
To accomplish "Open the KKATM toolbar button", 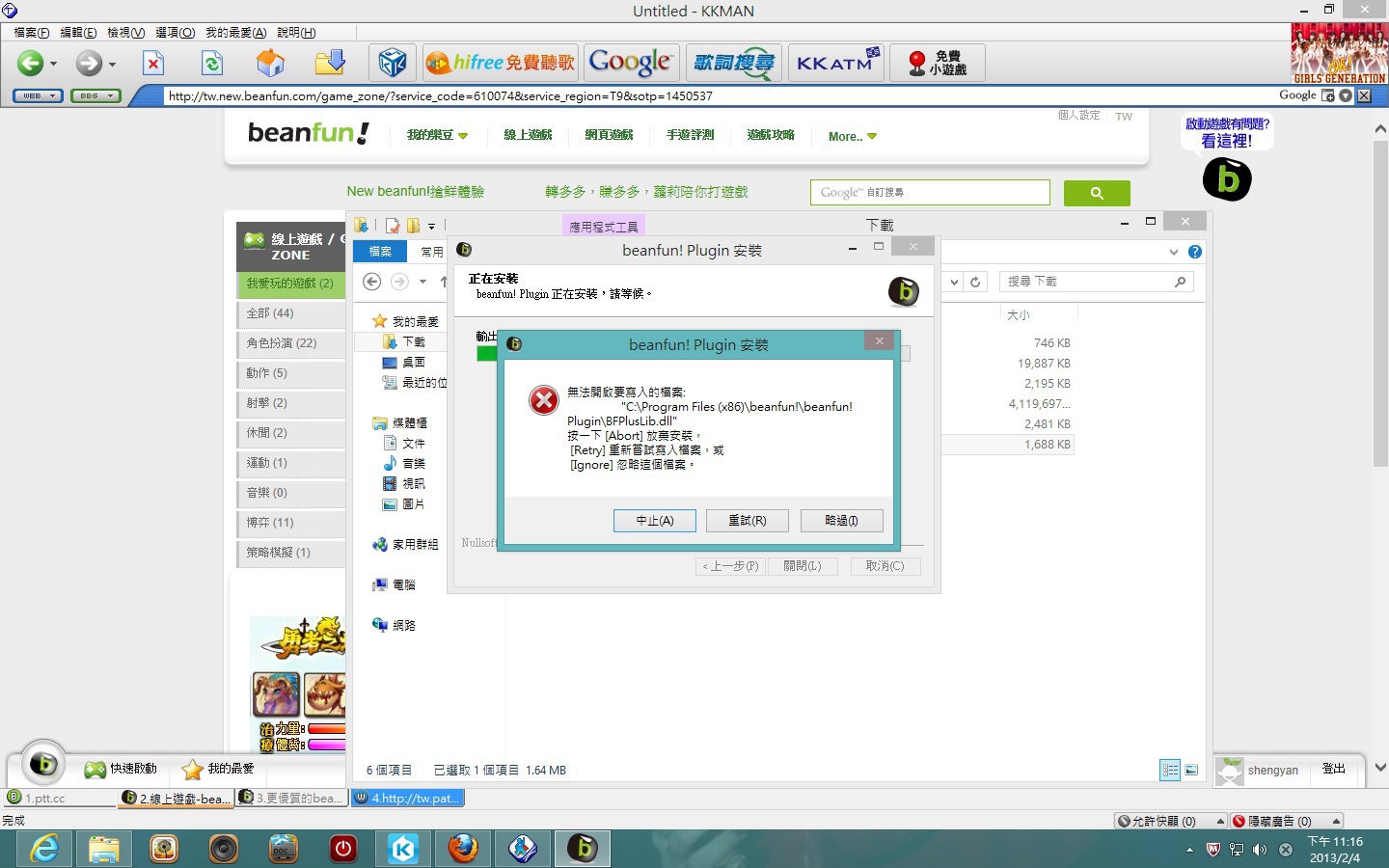I will coord(835,63).
